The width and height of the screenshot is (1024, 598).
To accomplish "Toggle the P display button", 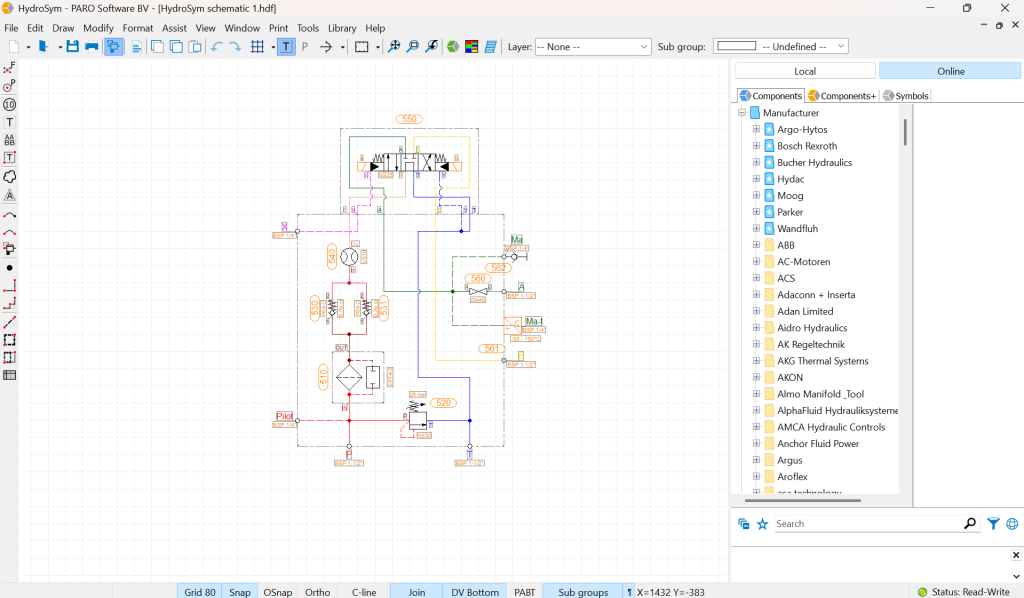I will coord(304,46).
